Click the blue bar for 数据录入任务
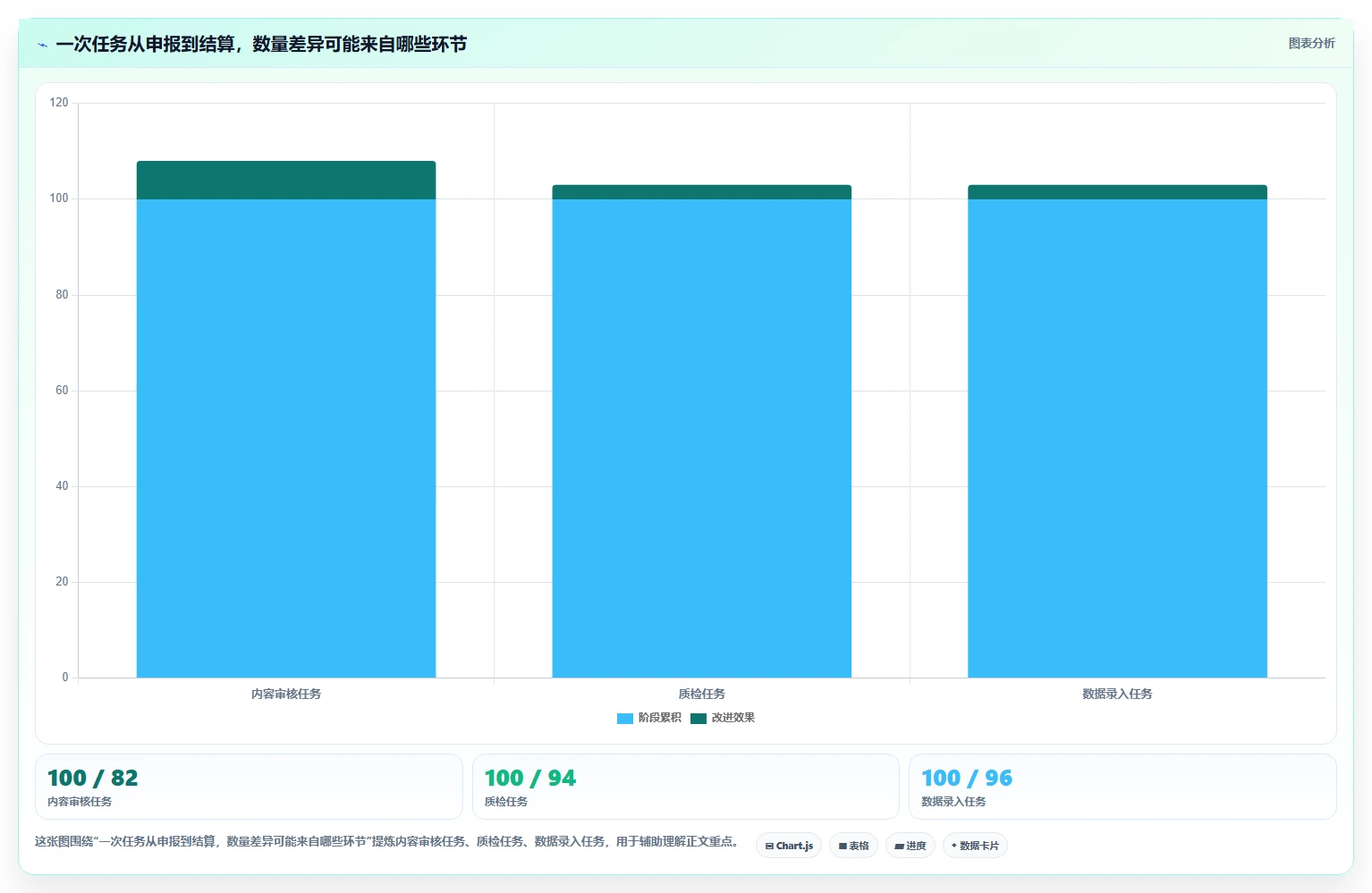 pos(1117,438)
